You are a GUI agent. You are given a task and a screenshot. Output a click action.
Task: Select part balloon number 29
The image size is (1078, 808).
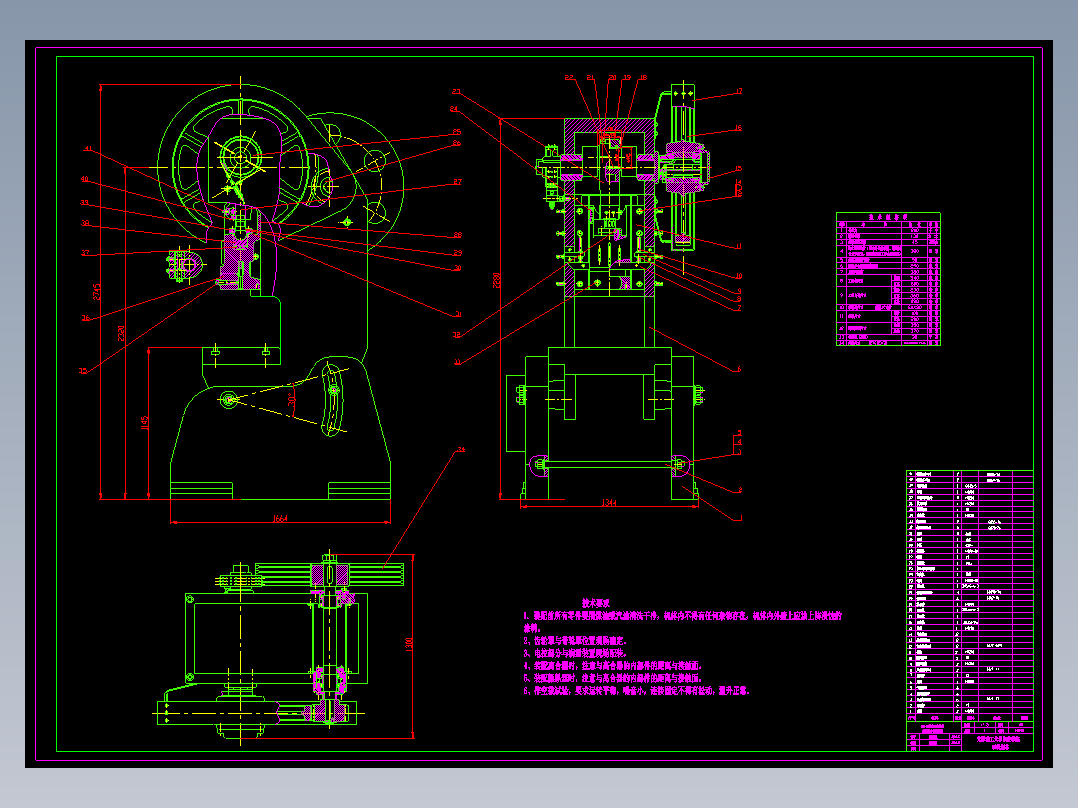click(458, 252)
